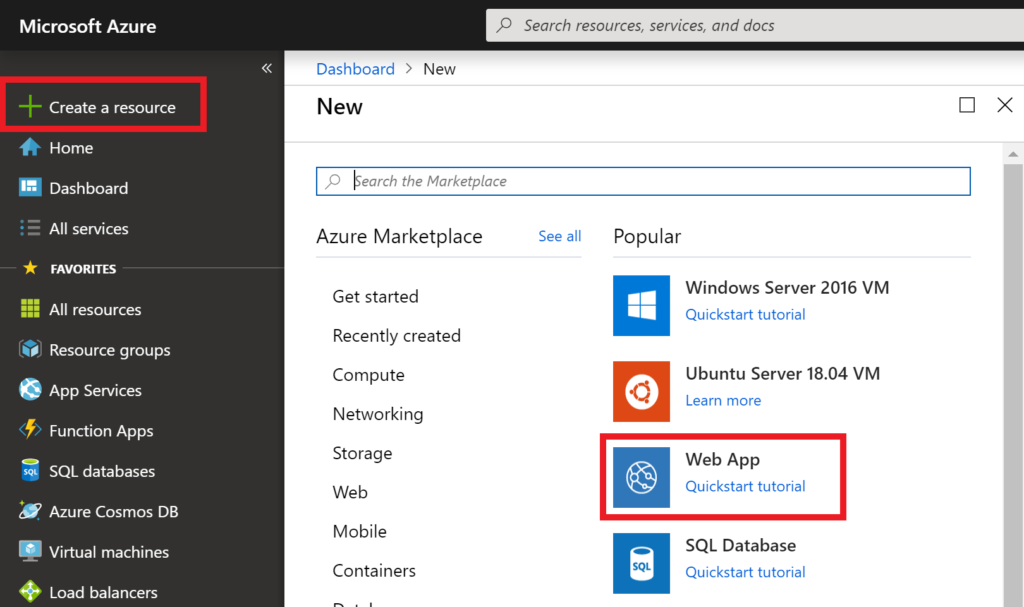Select All resources in favorites
The height and width of the screenshot is (607, 1024).
tap(95, 310)
